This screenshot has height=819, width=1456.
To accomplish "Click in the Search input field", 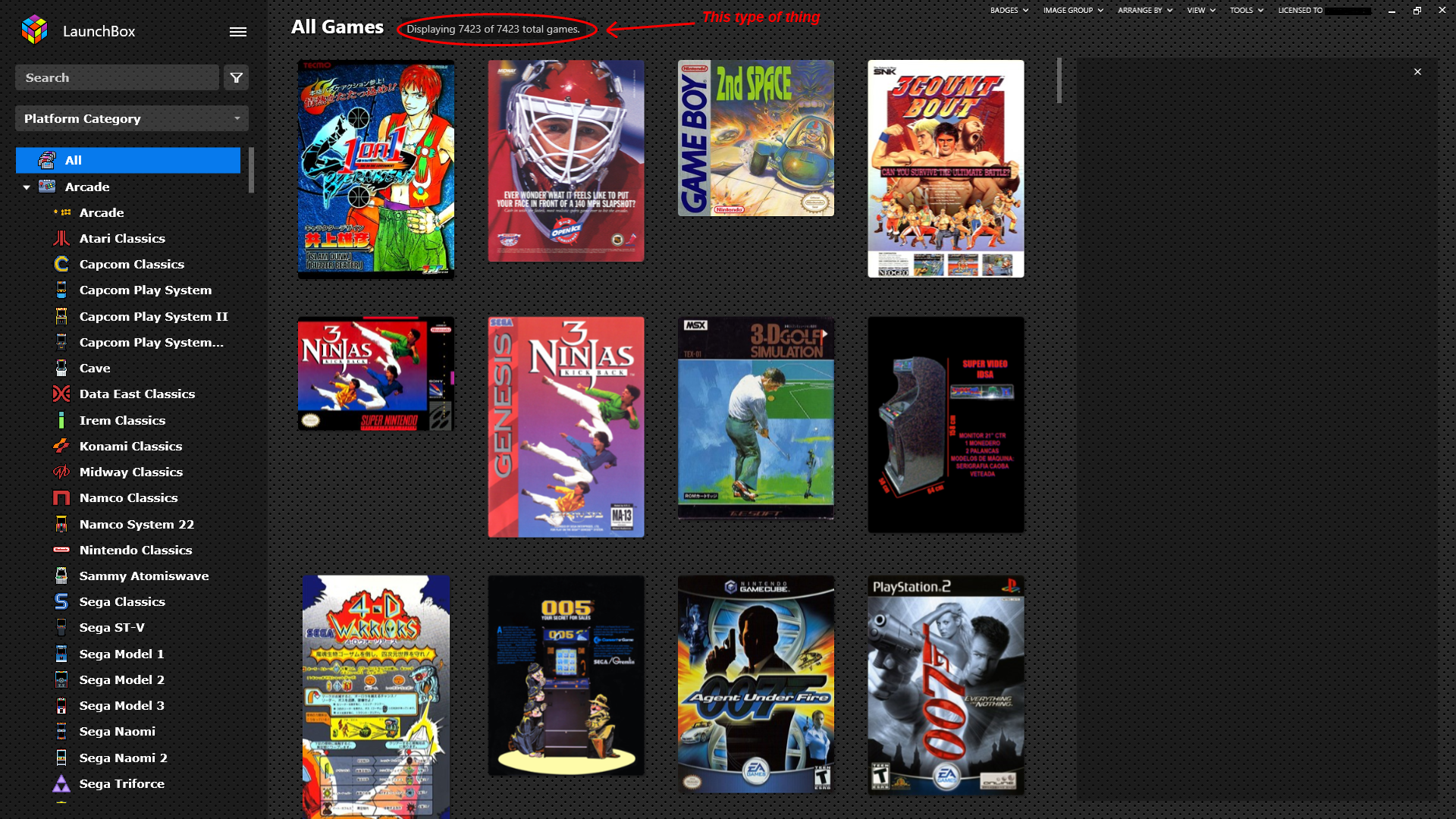I will coord(117,77).
